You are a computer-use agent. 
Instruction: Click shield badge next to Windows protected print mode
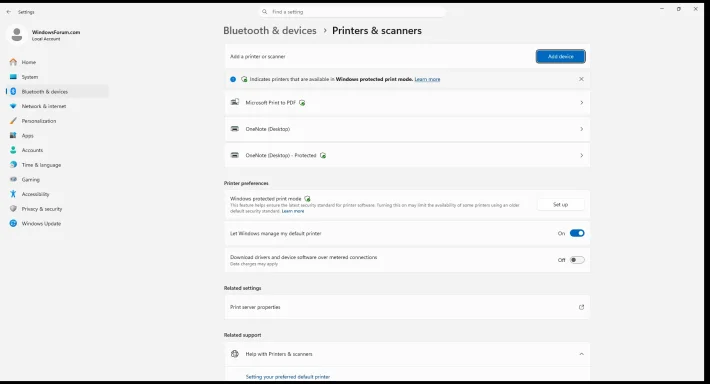click(x=307, y=199)
